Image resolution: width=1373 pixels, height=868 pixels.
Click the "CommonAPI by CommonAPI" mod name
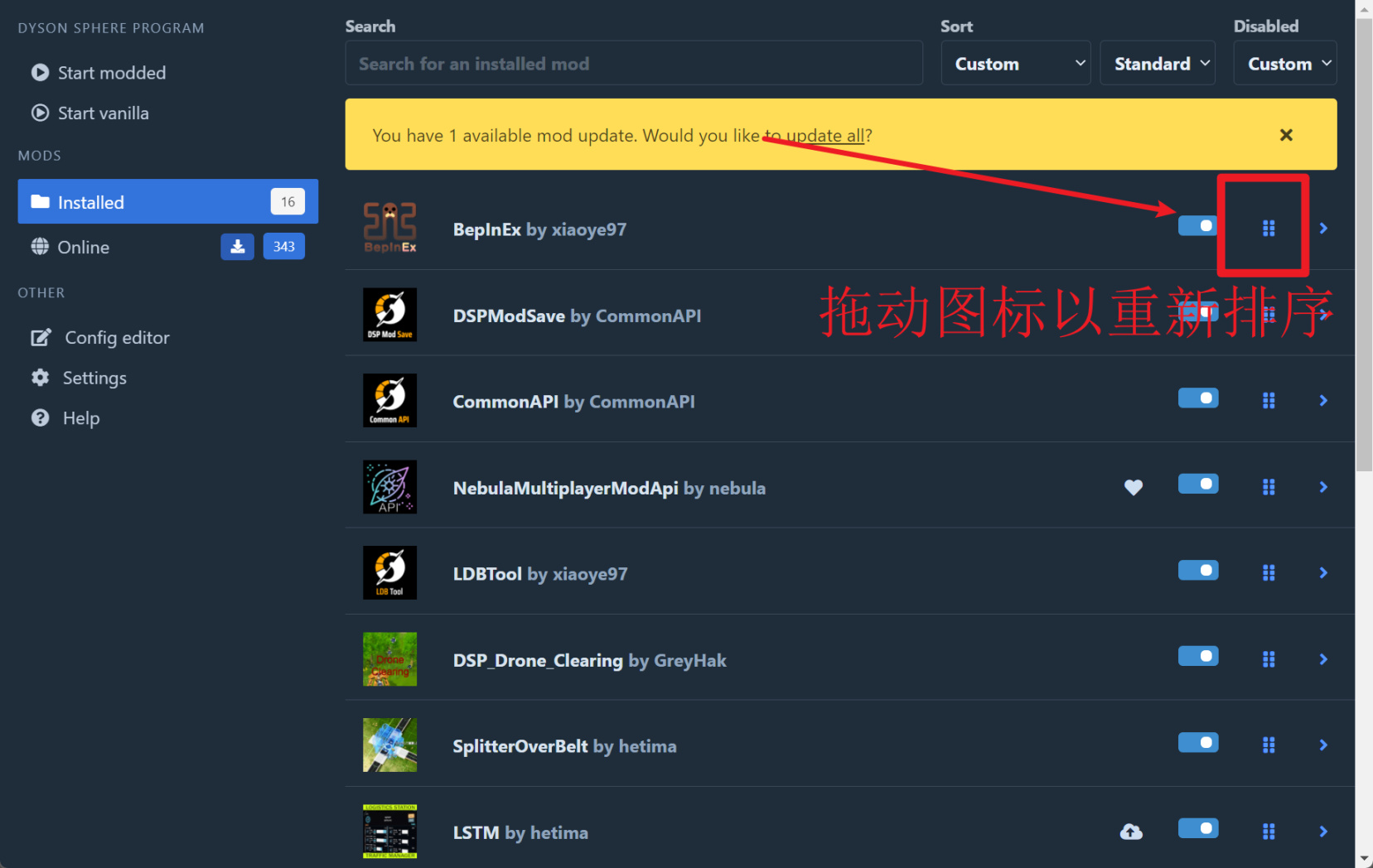click(x=573, y=402)
